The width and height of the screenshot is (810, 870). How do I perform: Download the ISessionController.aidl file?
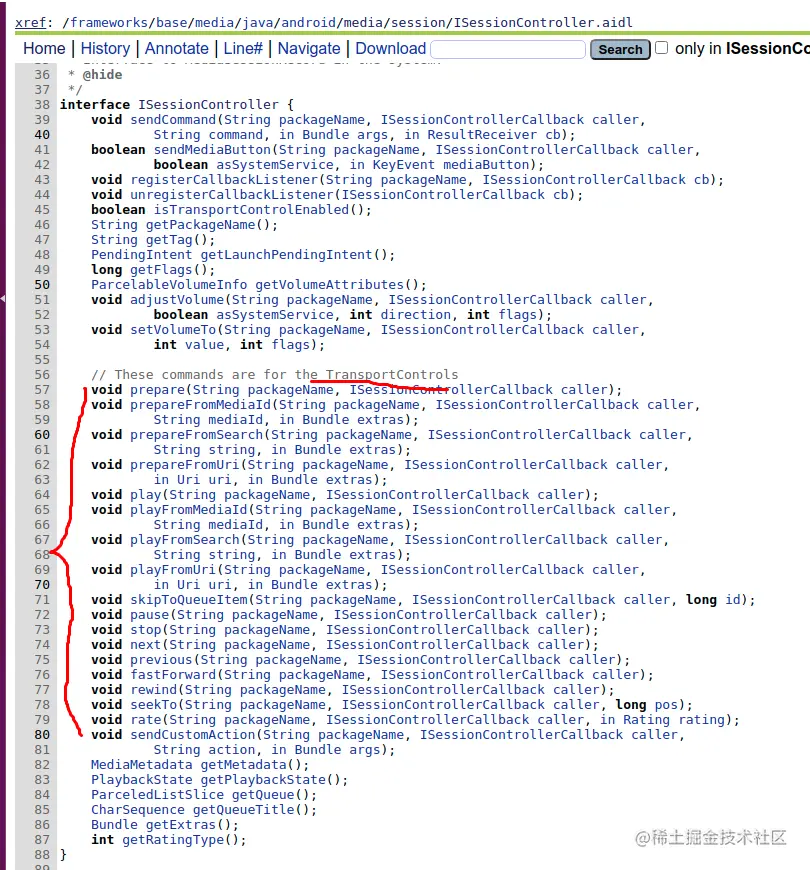pyautogui.click(x=391, y=49)
